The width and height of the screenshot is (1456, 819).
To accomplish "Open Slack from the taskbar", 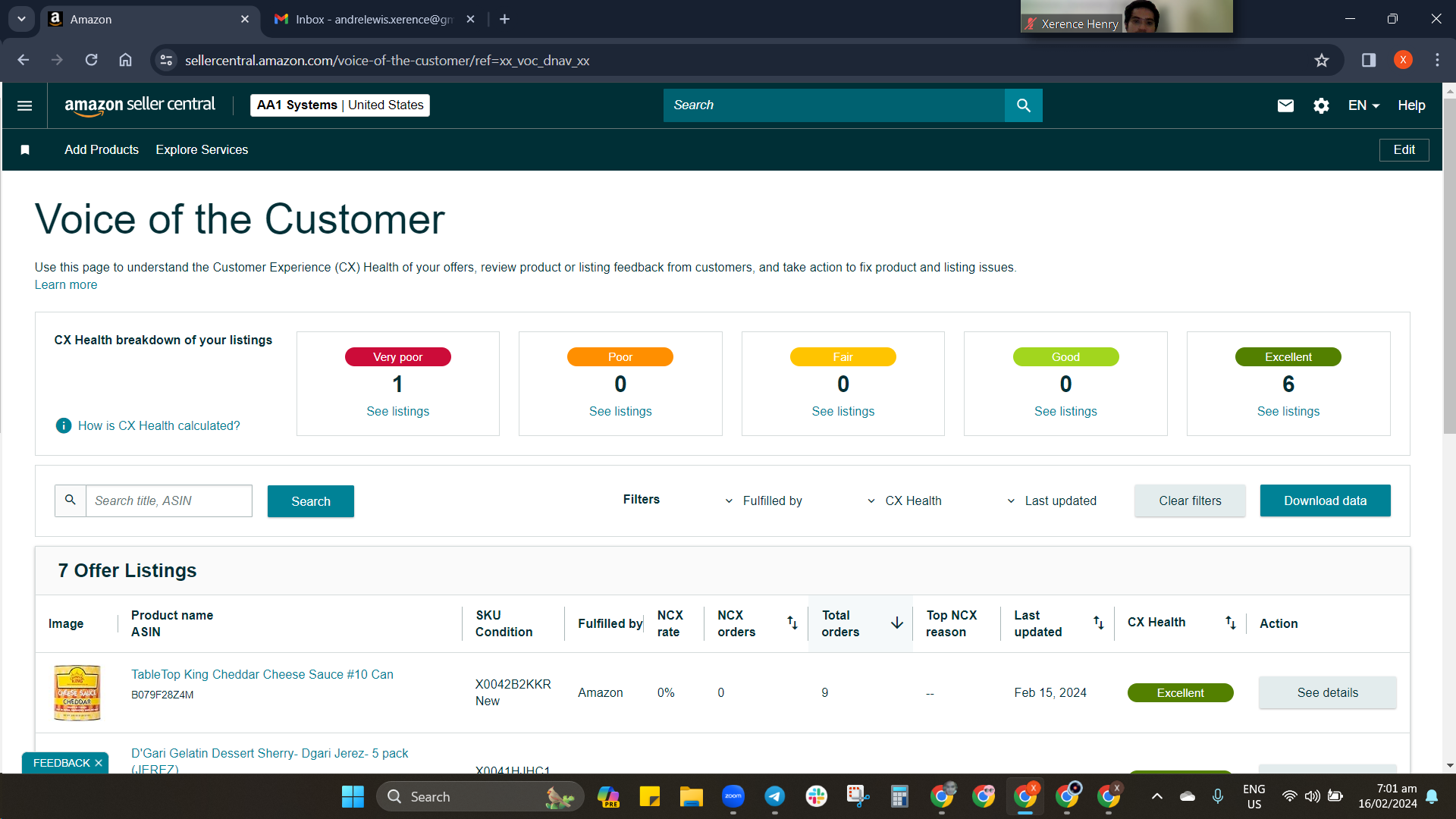I will (816, 796).
